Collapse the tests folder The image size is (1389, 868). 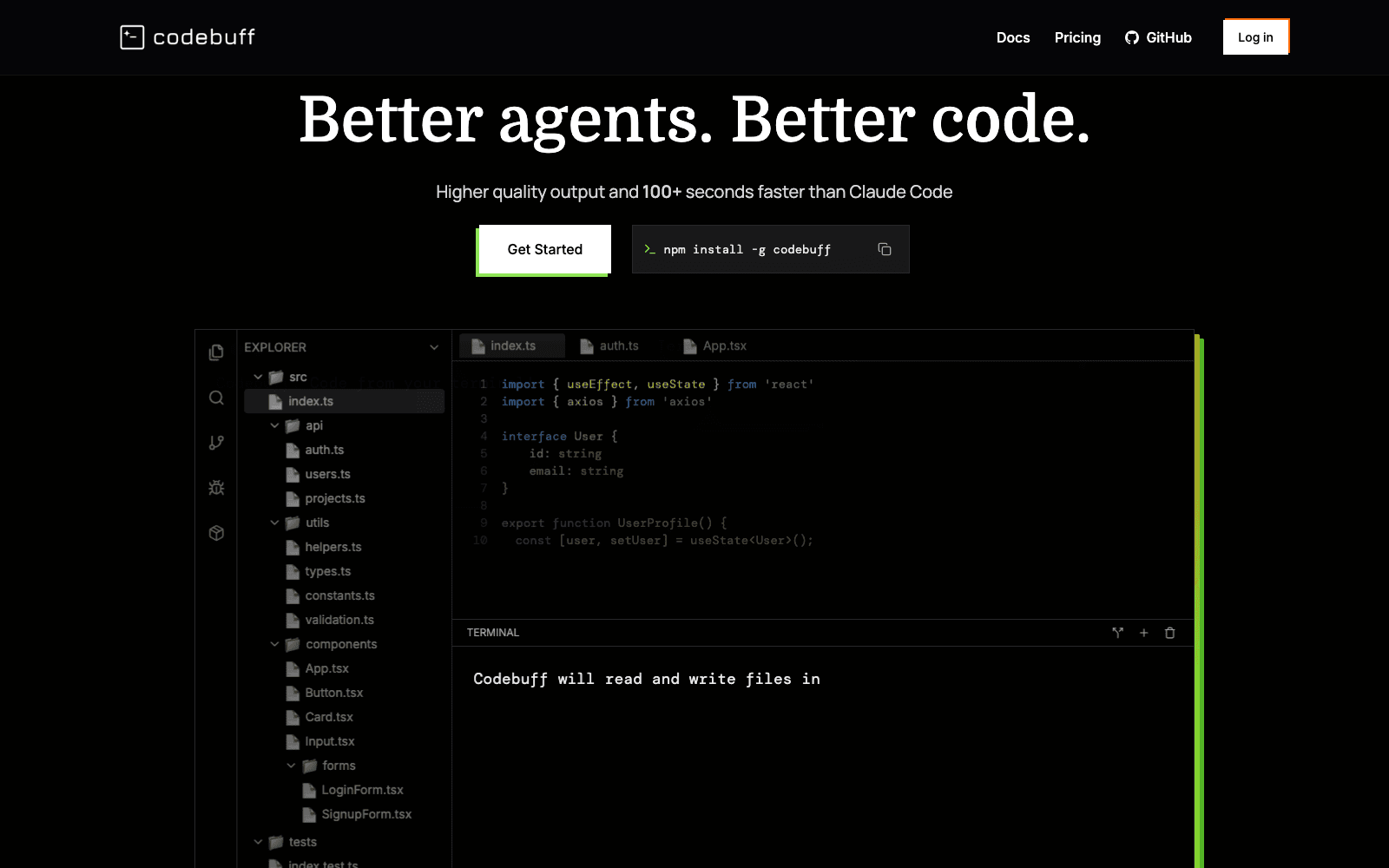click(x=258, y=842)
